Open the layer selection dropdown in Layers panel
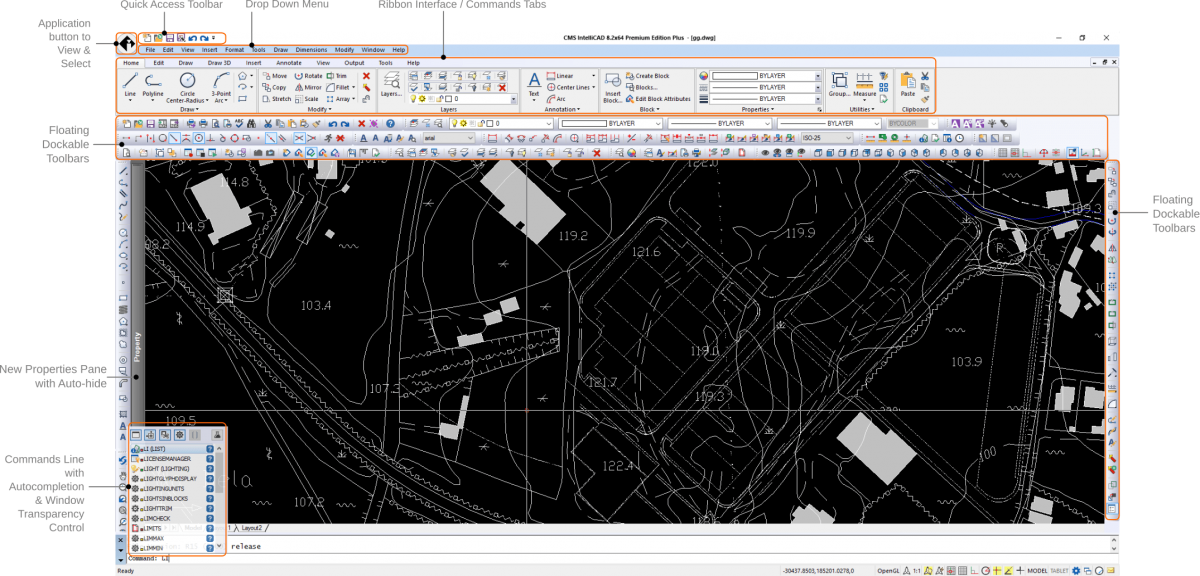Screen dimensions: 1200x576 (514, 99)
